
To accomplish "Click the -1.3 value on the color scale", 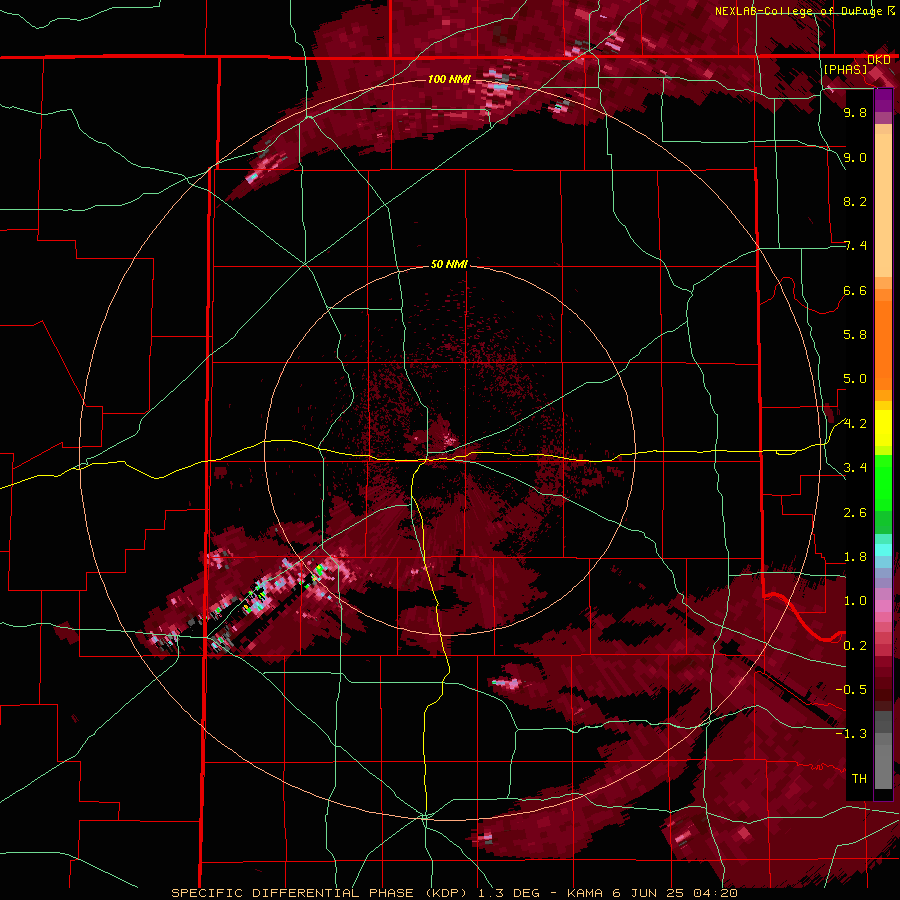I will coord(851,734).
